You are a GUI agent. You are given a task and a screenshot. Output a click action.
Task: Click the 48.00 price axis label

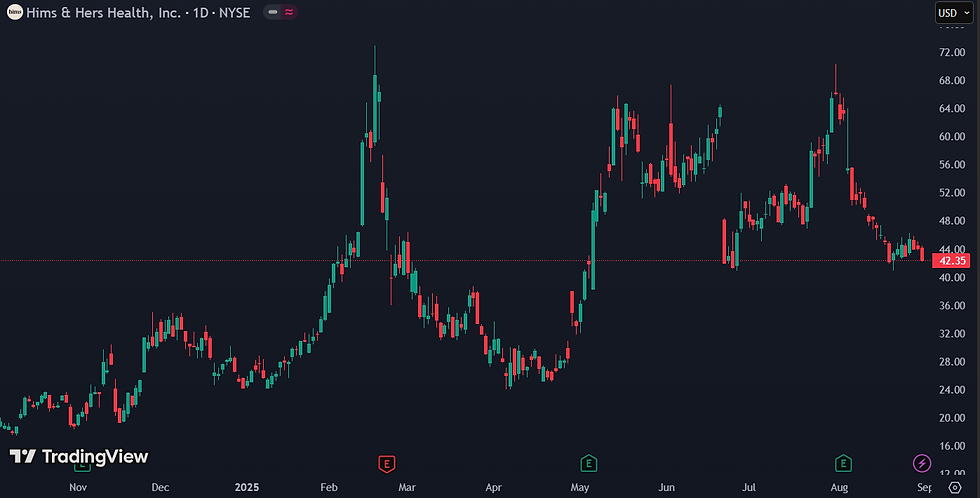coord(952,221)
